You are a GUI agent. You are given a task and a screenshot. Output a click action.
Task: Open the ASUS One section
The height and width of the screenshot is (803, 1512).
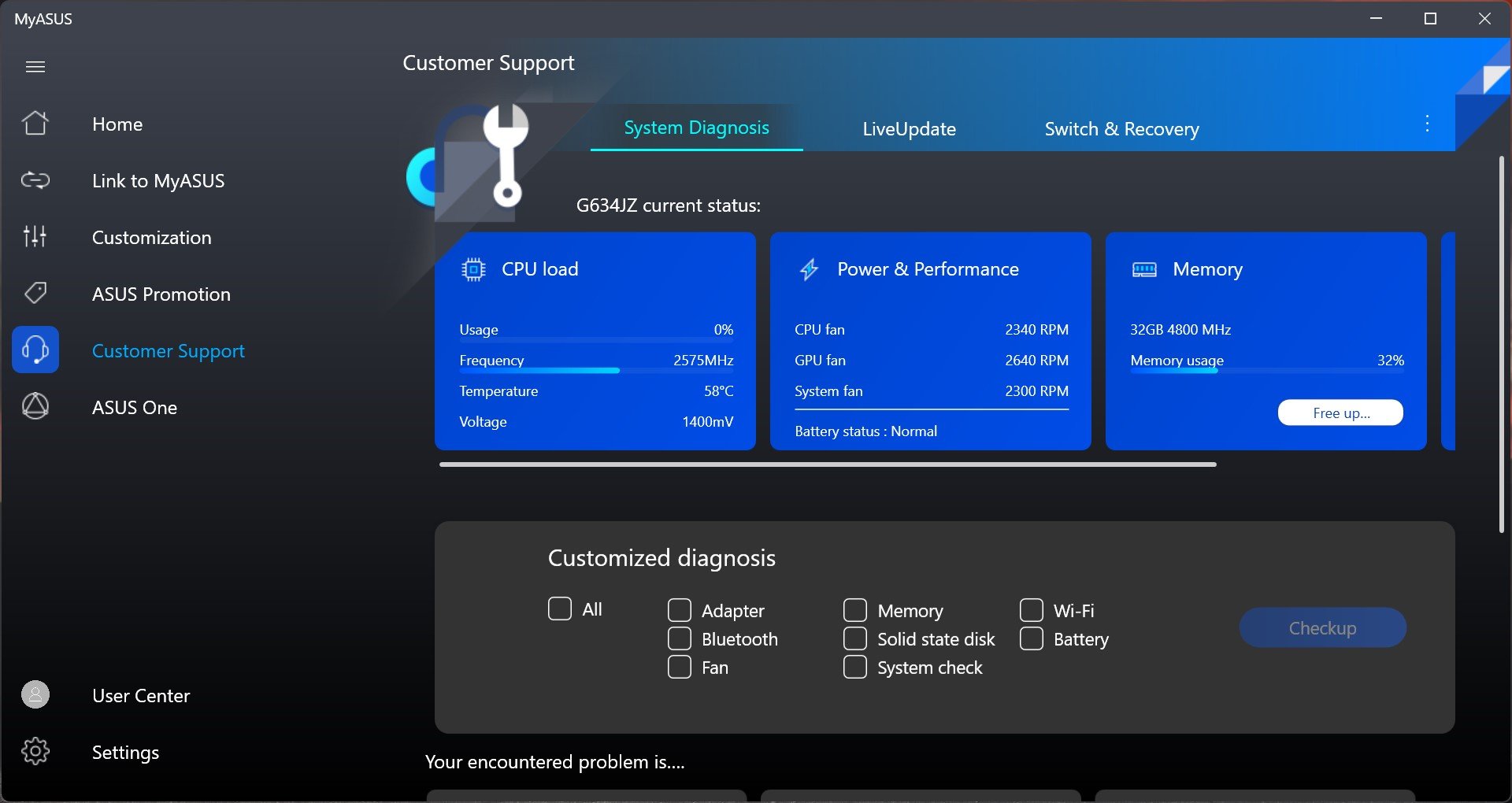click(135, 408)
